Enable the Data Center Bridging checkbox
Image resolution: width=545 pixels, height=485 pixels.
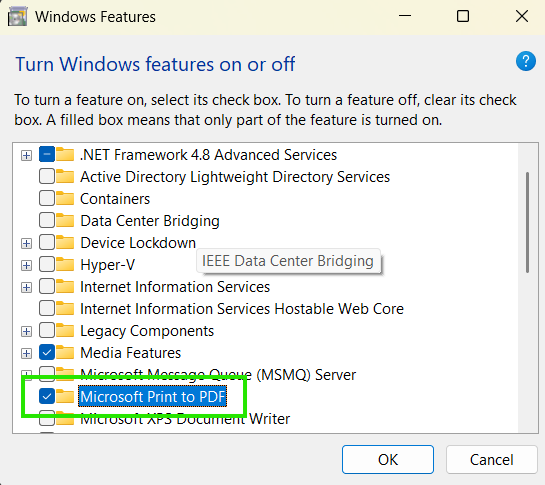pos(47,220)
